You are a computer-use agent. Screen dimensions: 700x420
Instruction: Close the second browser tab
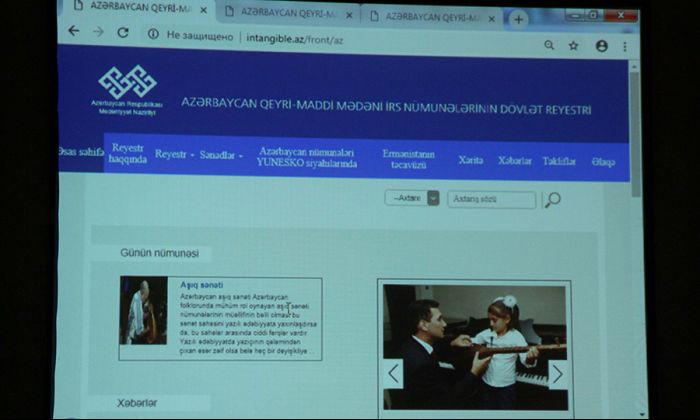point(349,15)
